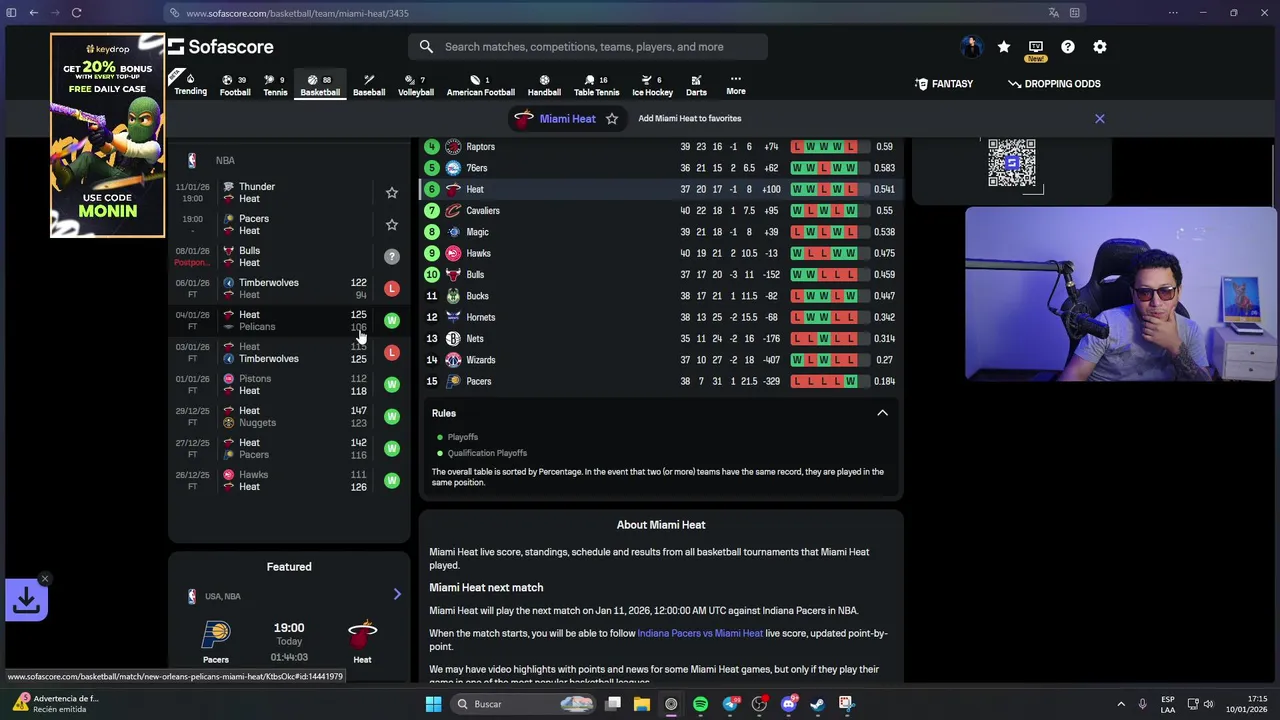The height and width of the screenshot is (720, 1280).
Task: Reload the page in browser
Action: click(76, 13)
